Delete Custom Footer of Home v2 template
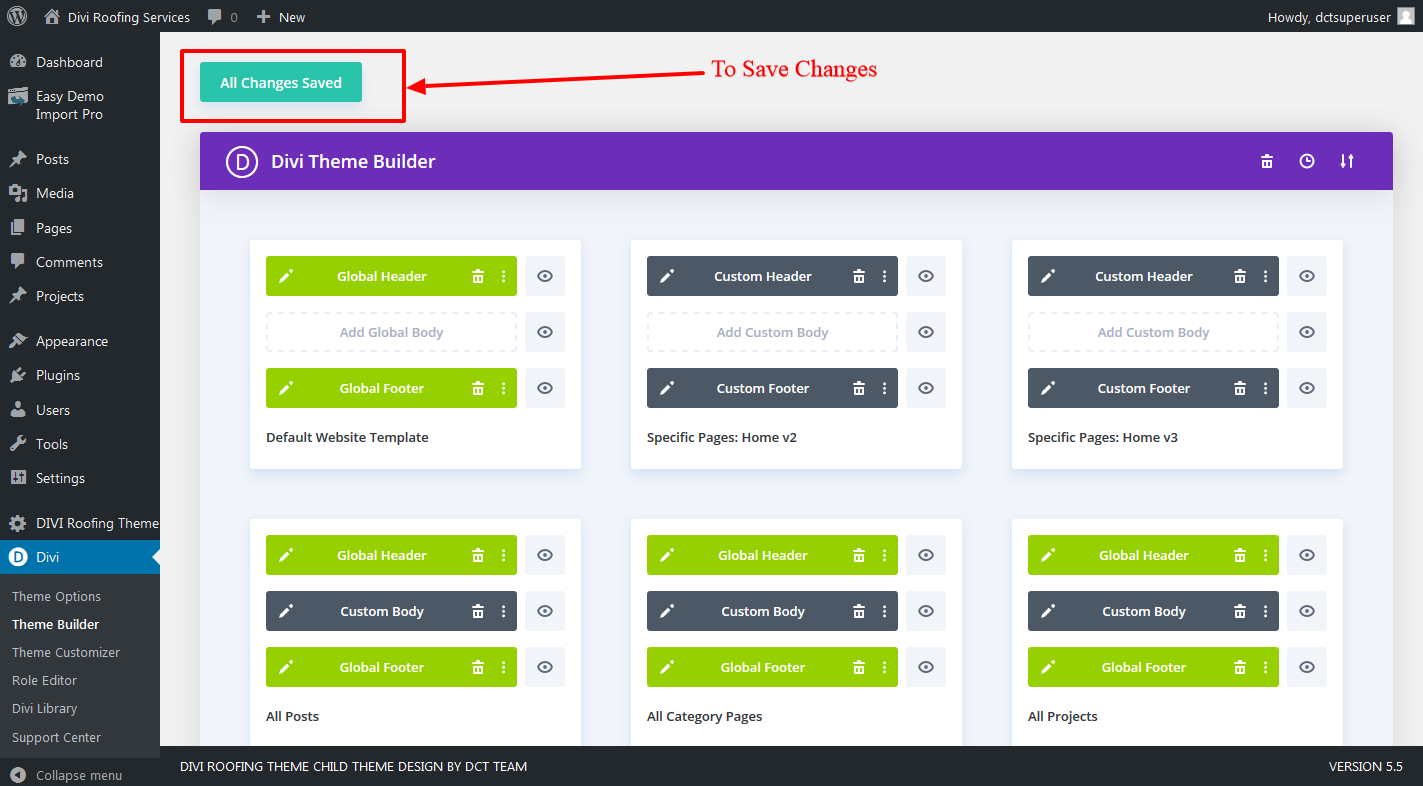This screenshot has width=1423, height=786. point(859,388)
